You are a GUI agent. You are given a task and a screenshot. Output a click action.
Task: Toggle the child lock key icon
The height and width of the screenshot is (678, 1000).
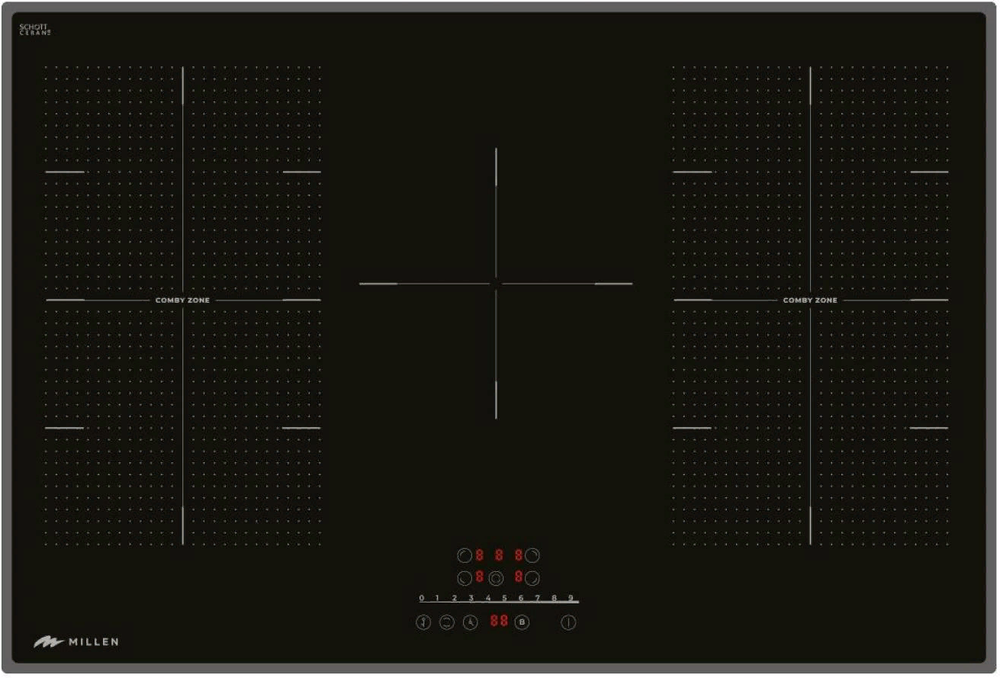[423, 622]
